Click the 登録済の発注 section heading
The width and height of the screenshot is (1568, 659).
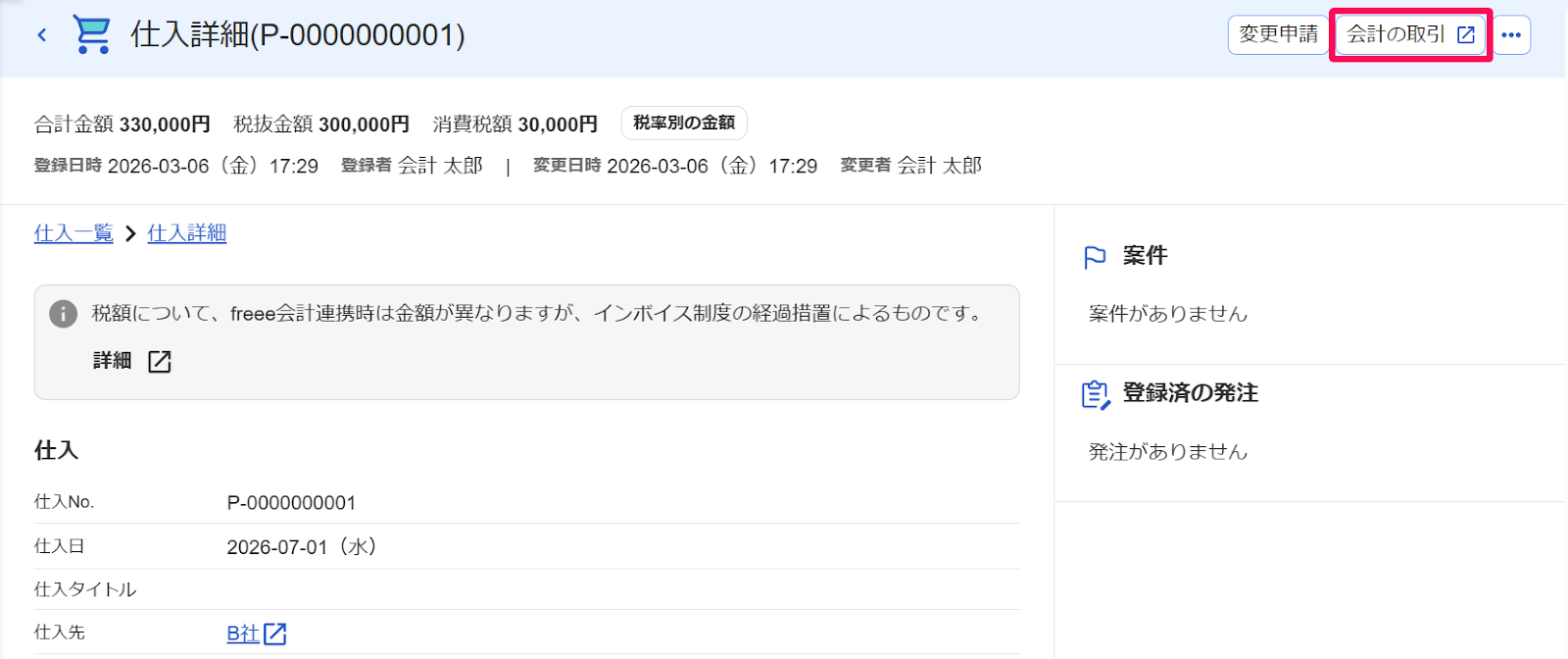click(1190, 393)
